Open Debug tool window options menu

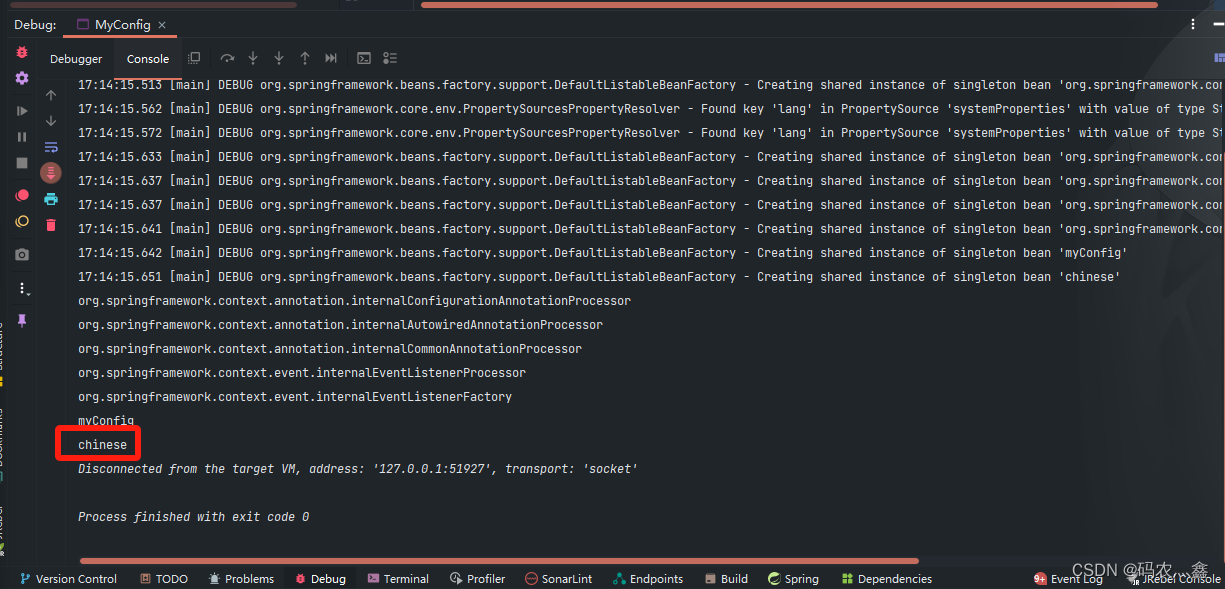point(1193,24)
